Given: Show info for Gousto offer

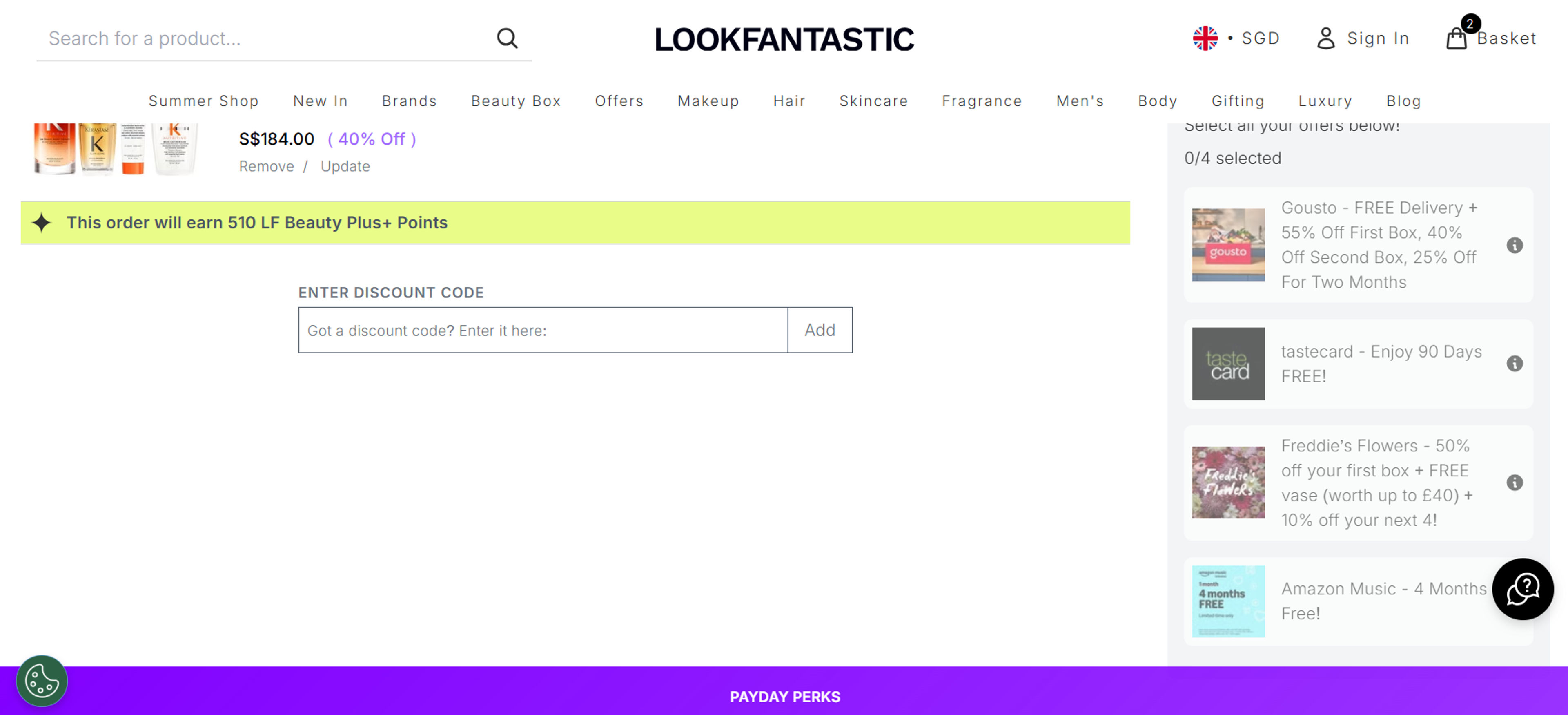Looking at the screenshot, I should click(x=1515, y=246).
